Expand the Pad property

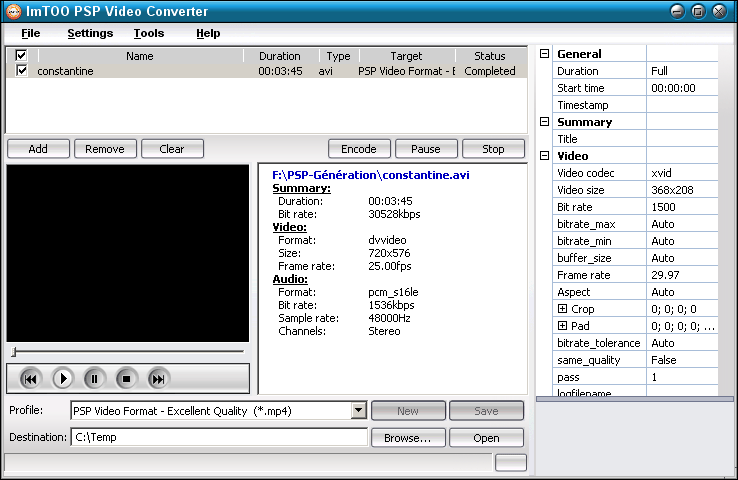562,326
